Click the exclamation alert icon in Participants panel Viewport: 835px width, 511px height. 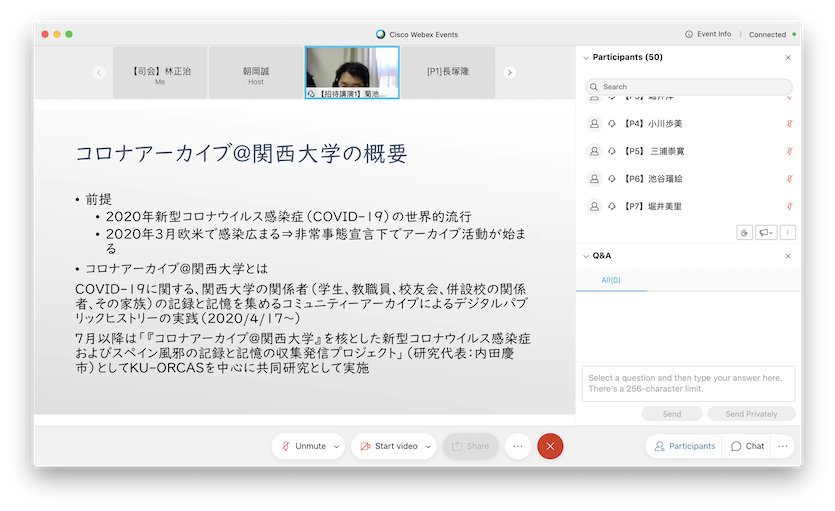(788, 232)
